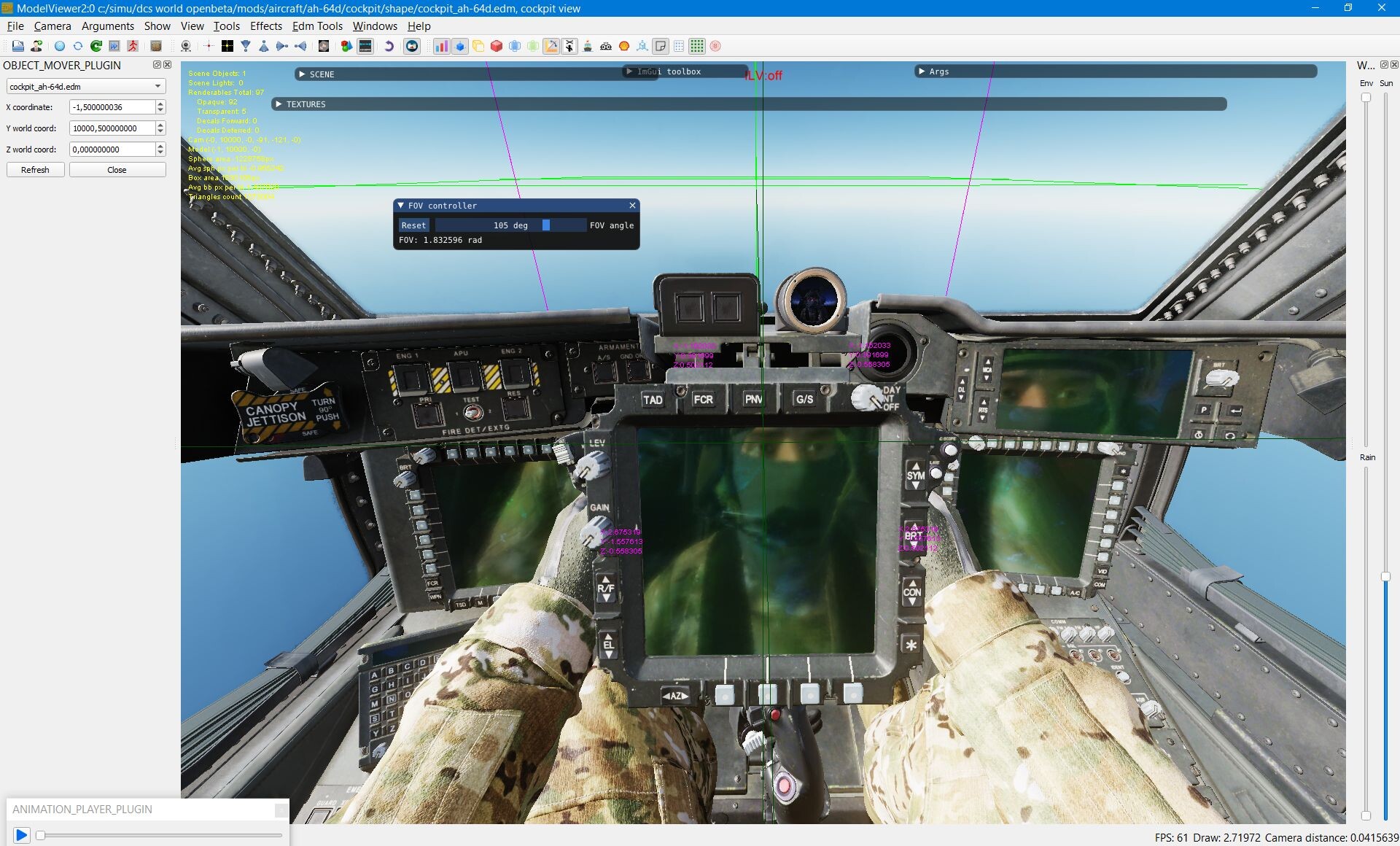Click the Refresh button
This screenshot has height=846, width=1400.
point(35,170)
